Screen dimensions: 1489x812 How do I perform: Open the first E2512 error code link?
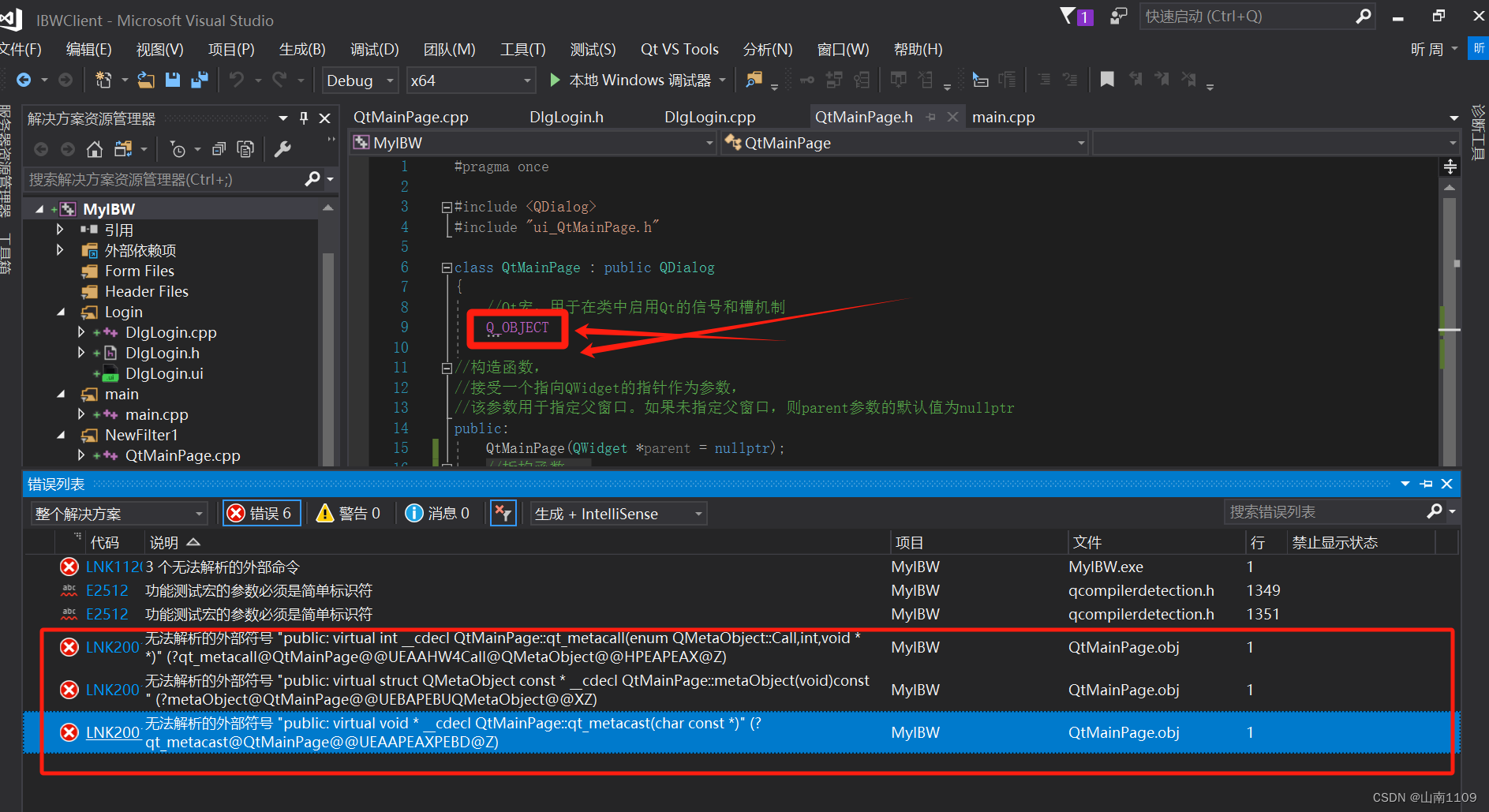point(107,590)
